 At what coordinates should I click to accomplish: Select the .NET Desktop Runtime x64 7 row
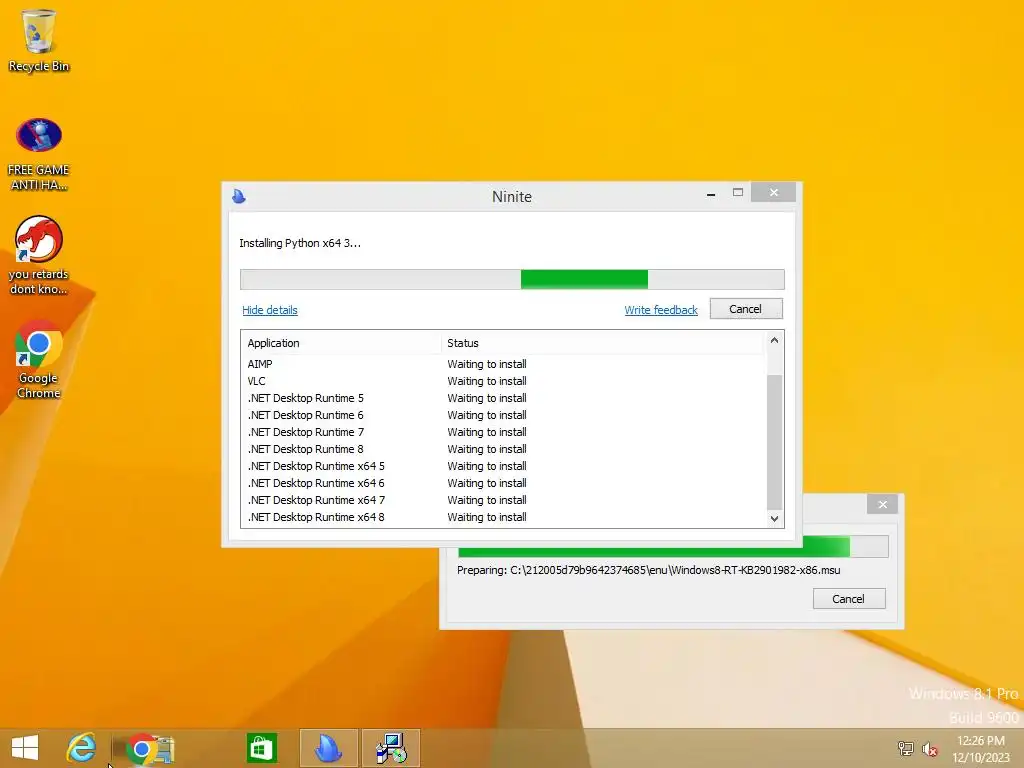tap(503, 500)
